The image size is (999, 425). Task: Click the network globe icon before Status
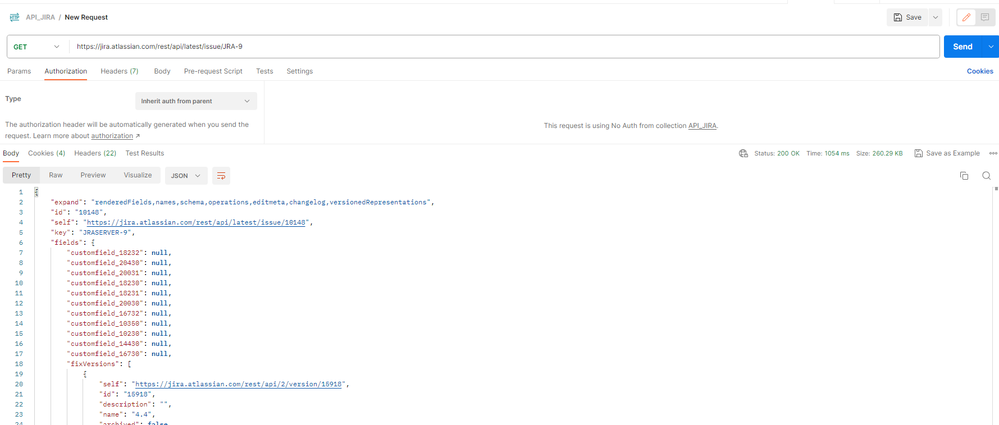[x=743, y=154]
